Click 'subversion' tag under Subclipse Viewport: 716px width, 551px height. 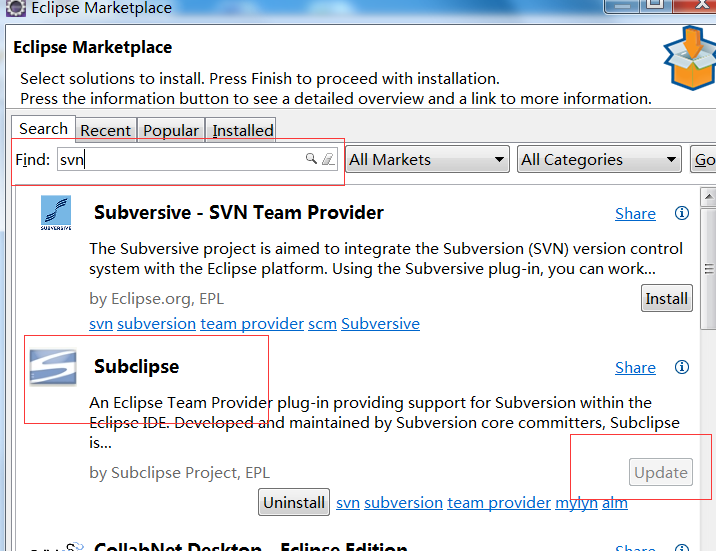pyautogui.click(x=404, y=503)
